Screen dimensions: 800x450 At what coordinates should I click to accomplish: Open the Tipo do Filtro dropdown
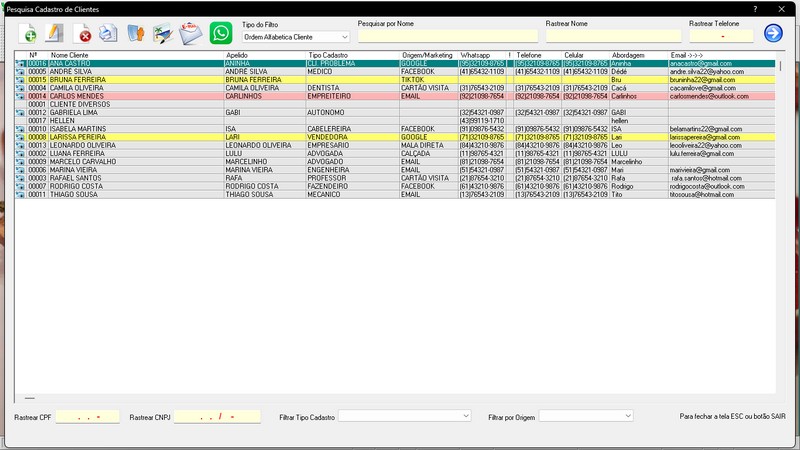(295, 37)
